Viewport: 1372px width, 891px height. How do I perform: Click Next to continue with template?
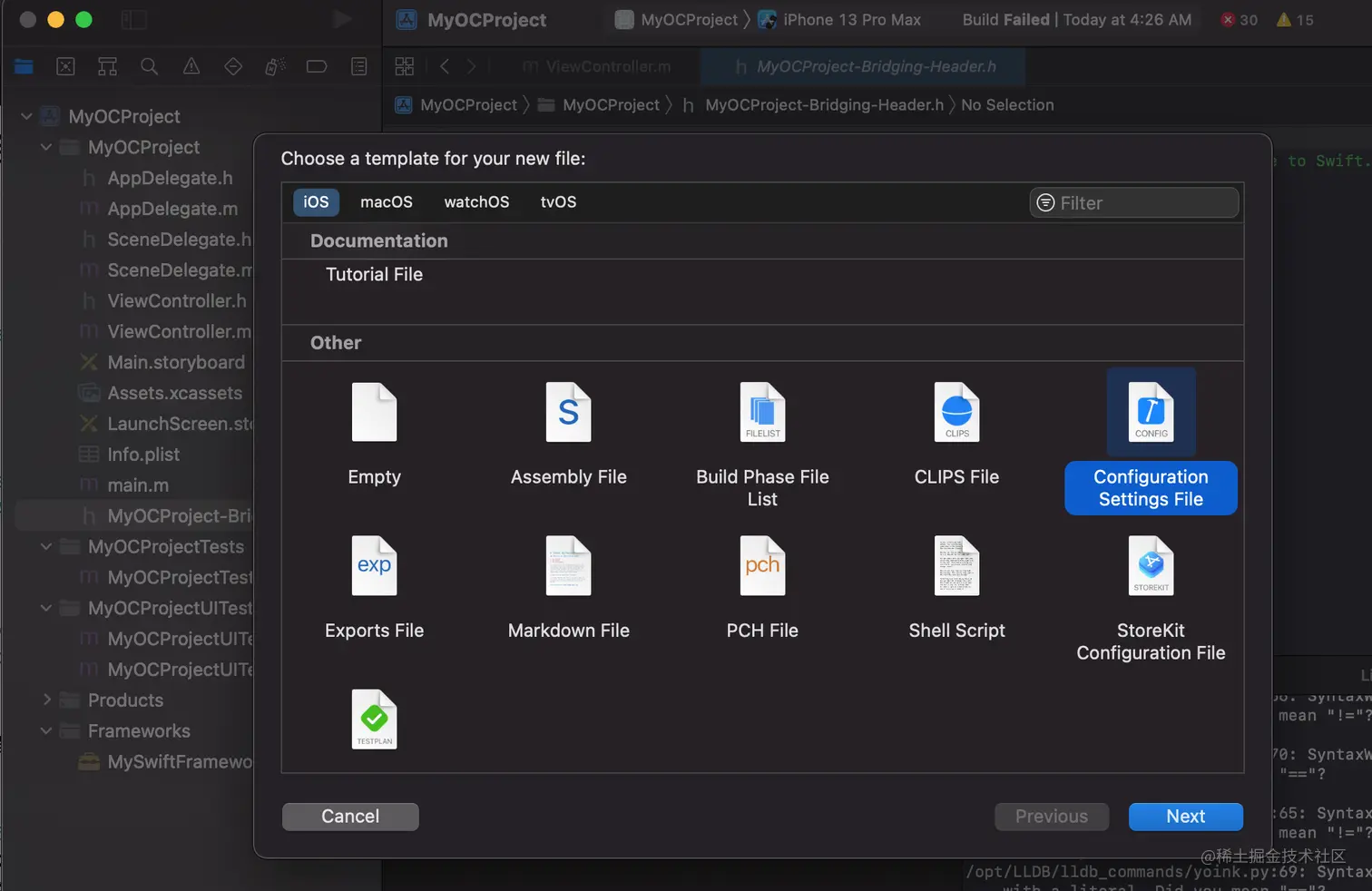point(1186,817)
